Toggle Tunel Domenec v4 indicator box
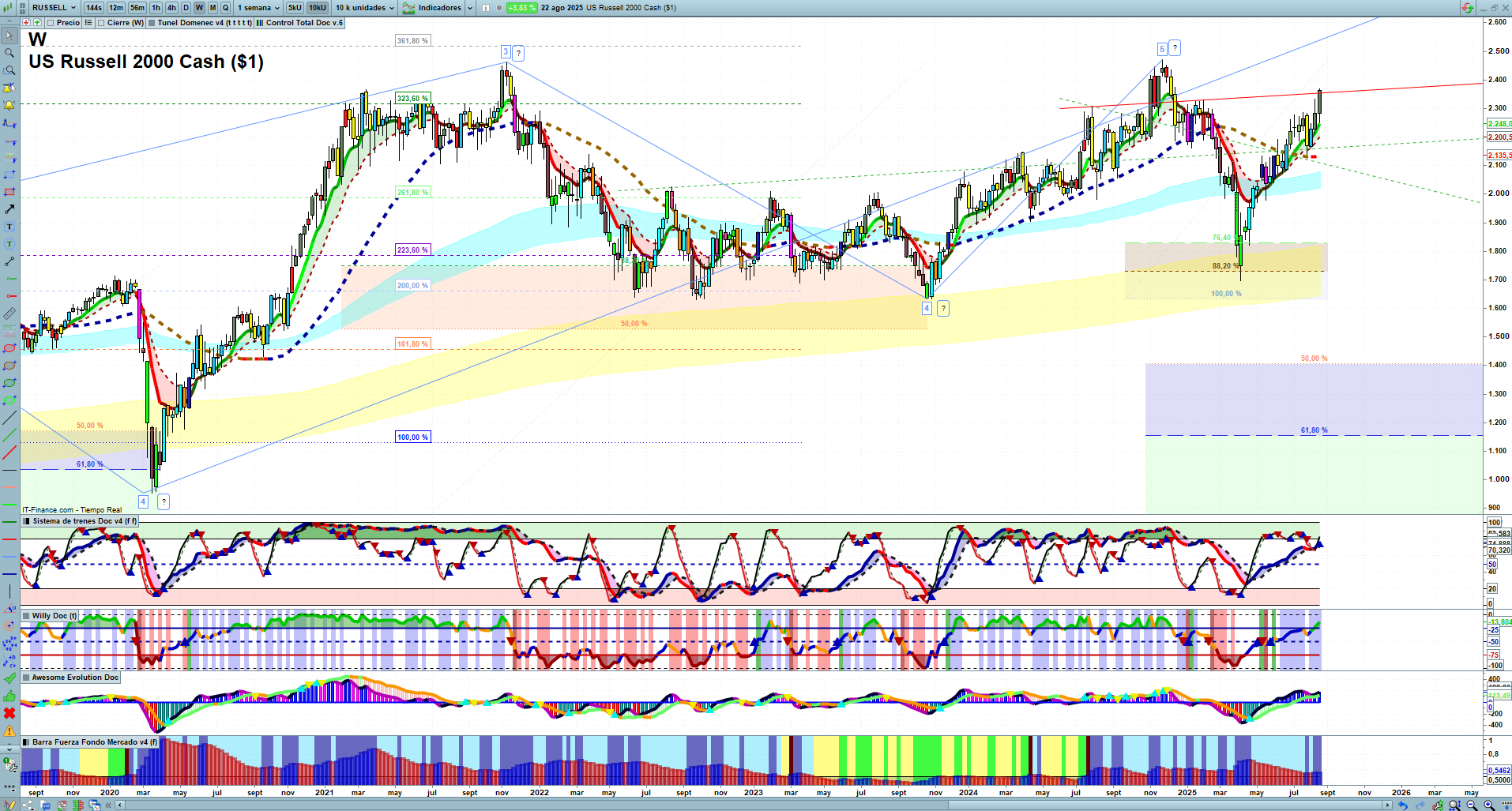The height and width of the screenshot is (811, 1512). (x=152, y=23)
